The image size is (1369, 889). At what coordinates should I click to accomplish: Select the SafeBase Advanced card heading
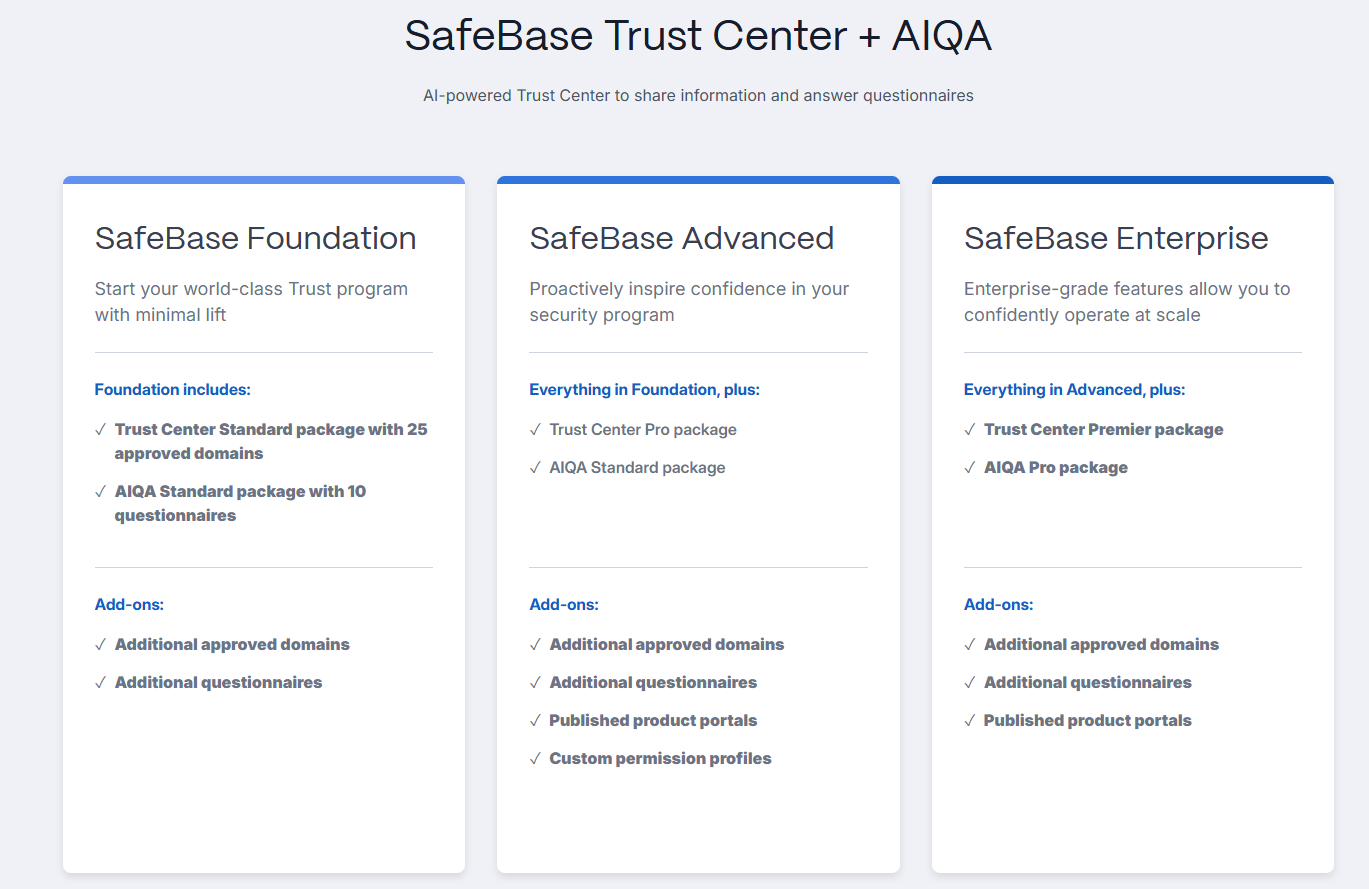[x=681, y=238]
